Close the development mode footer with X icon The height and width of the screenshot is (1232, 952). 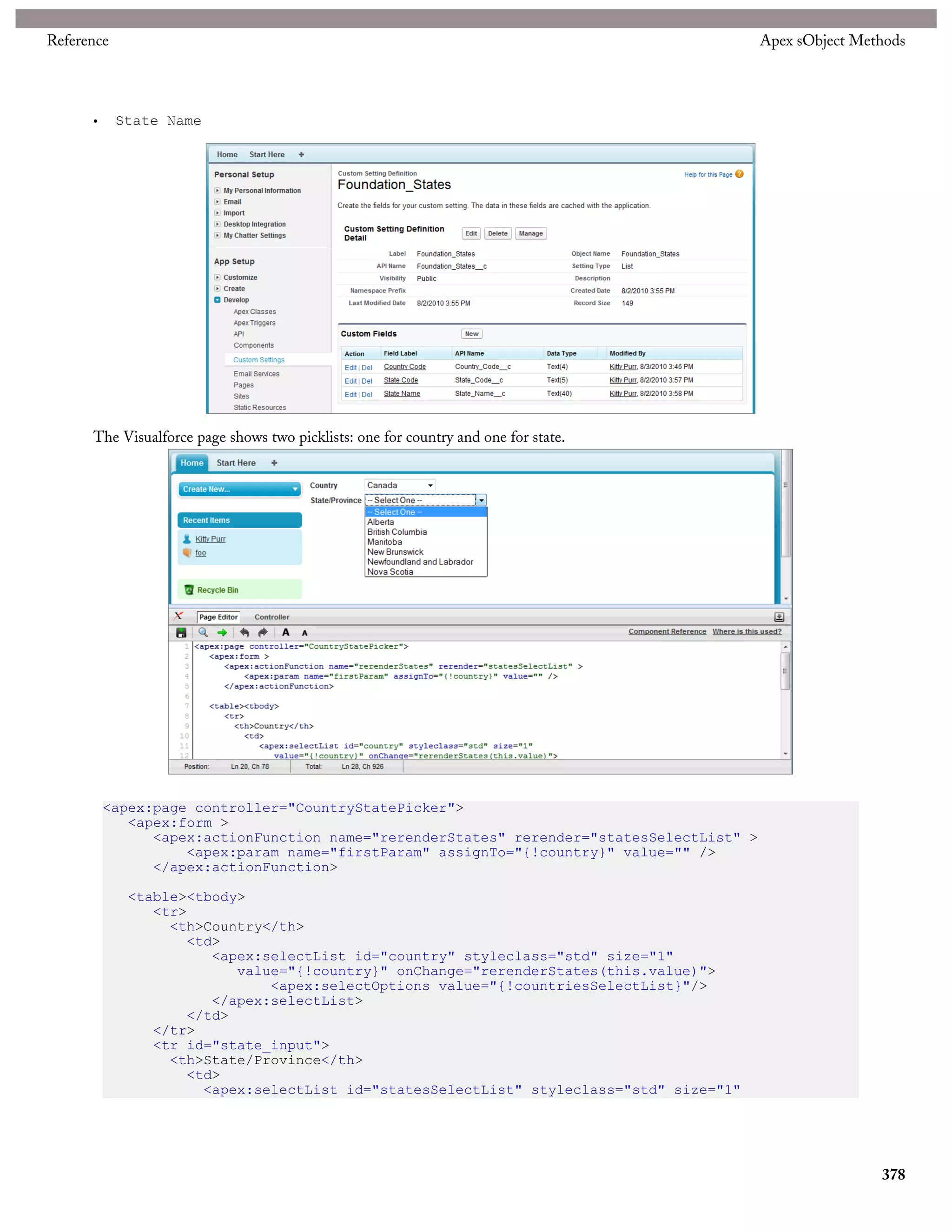point(178,616)
